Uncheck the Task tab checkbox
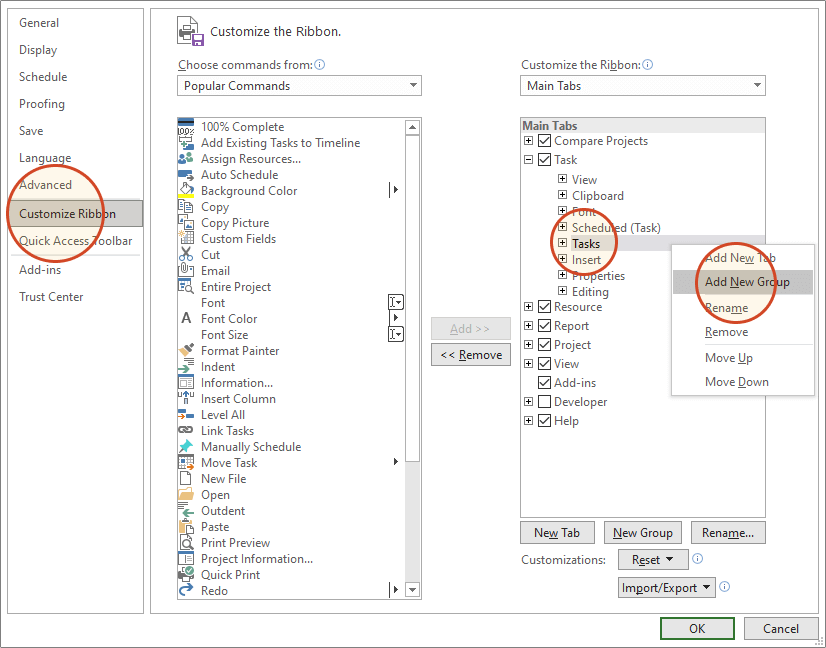This screenshot has height=648, width=826. [546, 159]
